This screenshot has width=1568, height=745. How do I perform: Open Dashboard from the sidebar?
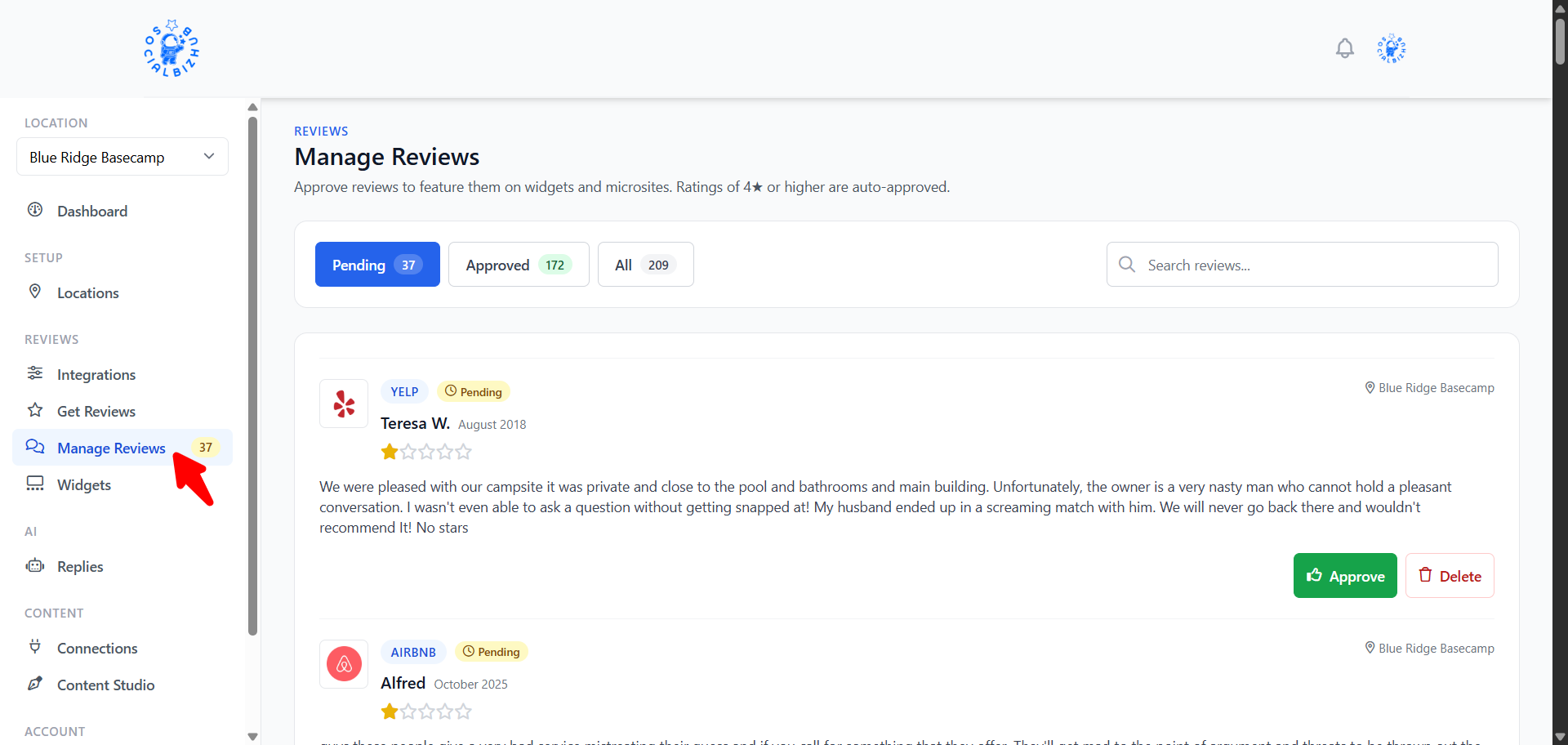tap(122, 211)
